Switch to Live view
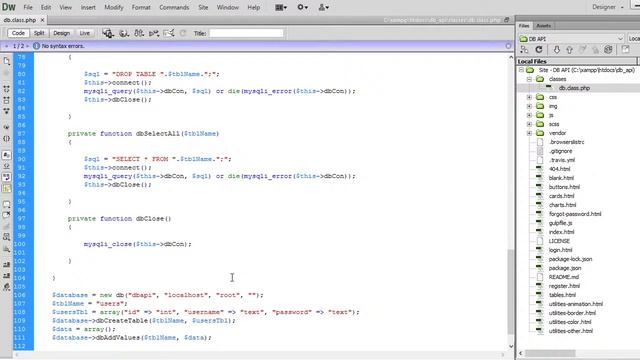Image resolution: width=640 pixels, height=360 pixels. pyautogui.click(x=84, y=33)
